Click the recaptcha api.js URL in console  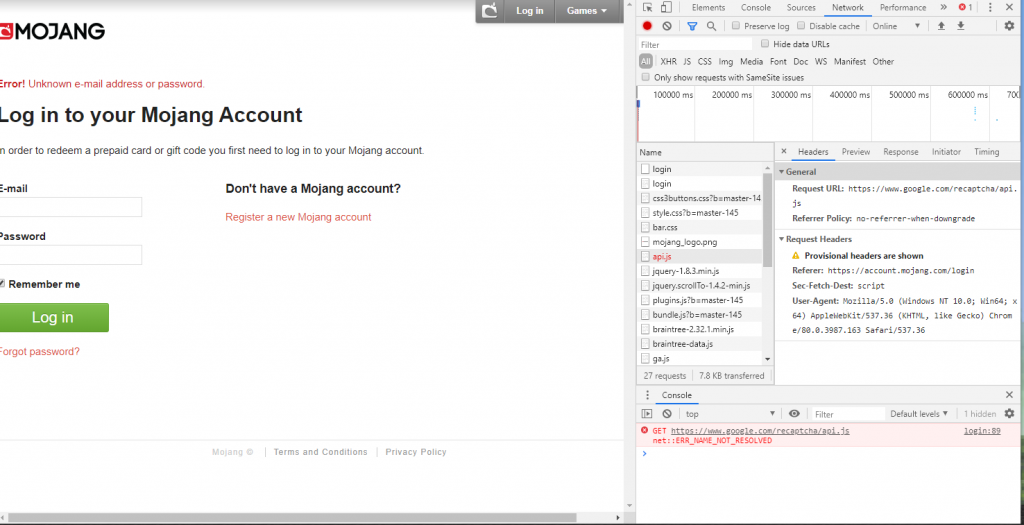(x=760, y=431)
